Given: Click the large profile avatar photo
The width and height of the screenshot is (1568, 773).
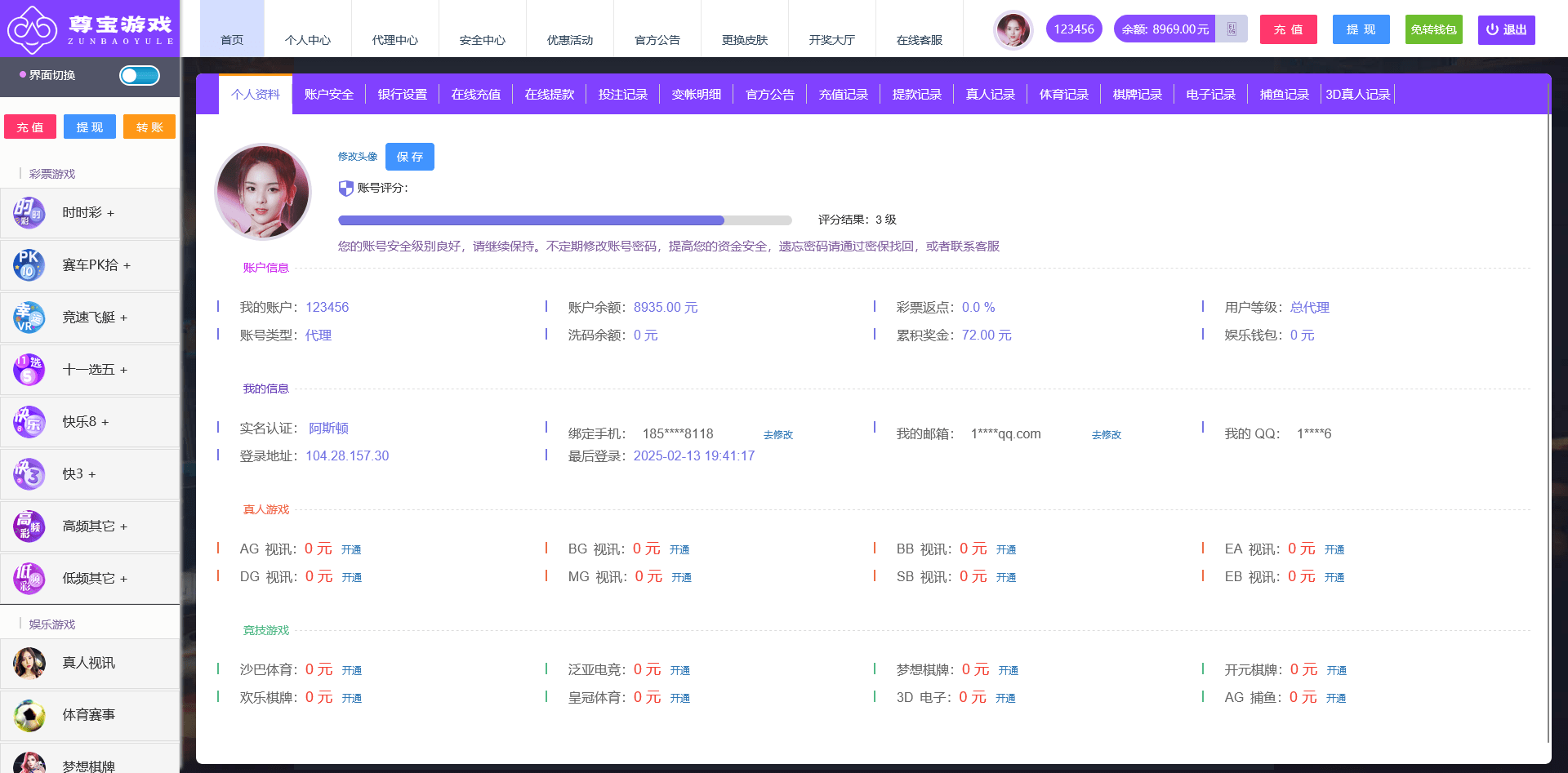Looking at the screenshot, I should [263, 192].
